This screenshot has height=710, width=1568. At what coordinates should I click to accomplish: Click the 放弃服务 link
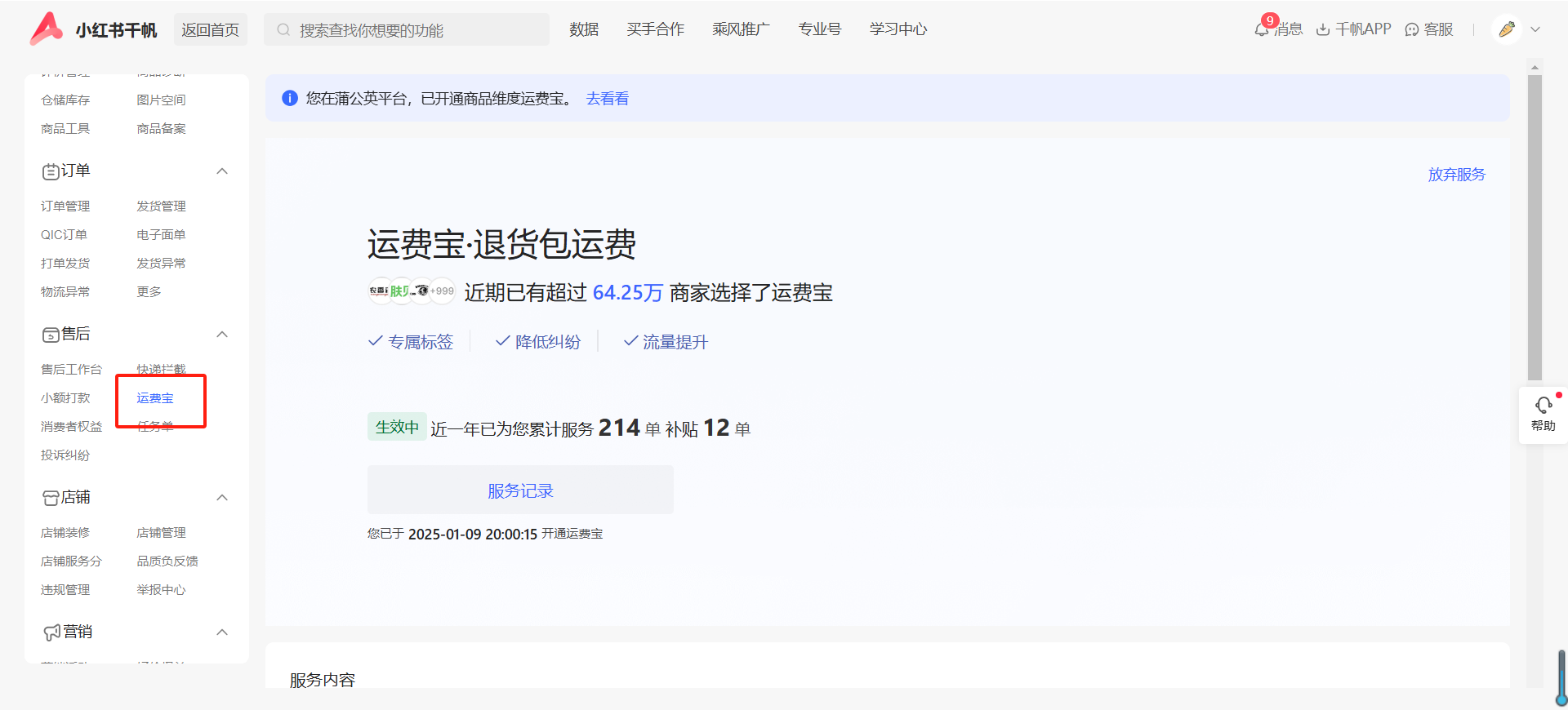point(1456,175)
